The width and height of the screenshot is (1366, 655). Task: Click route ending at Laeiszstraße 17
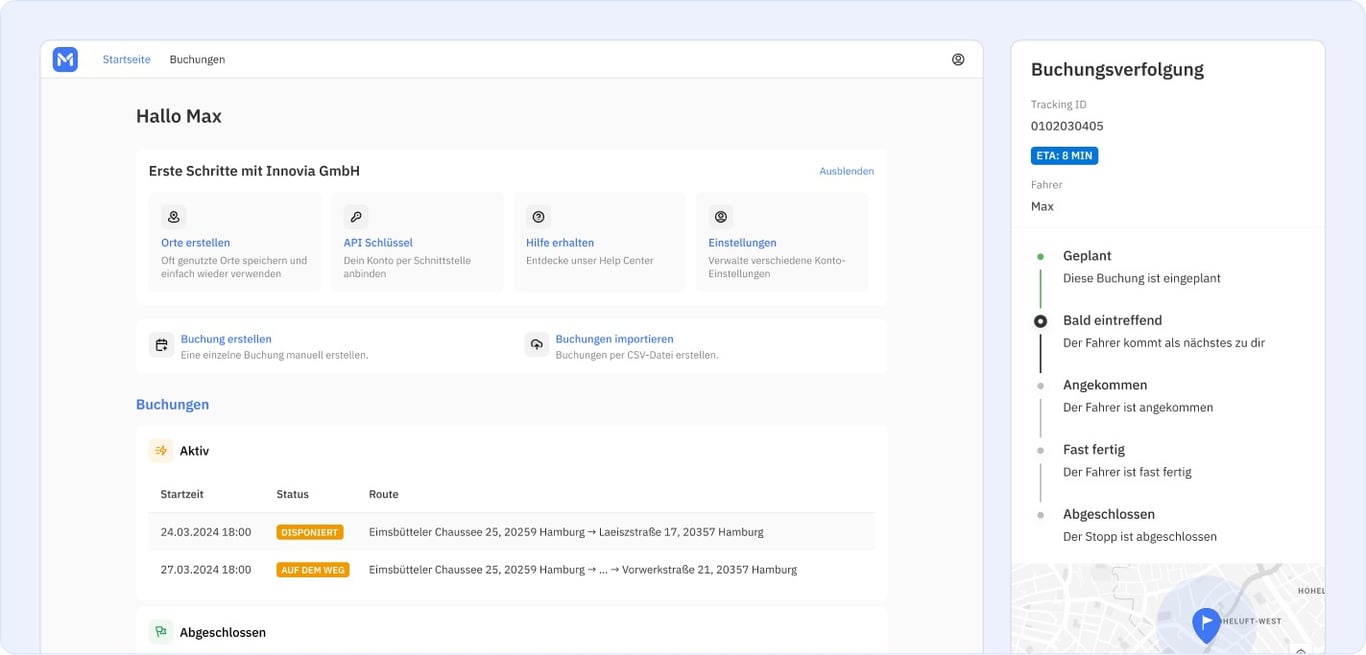(566, 532)
